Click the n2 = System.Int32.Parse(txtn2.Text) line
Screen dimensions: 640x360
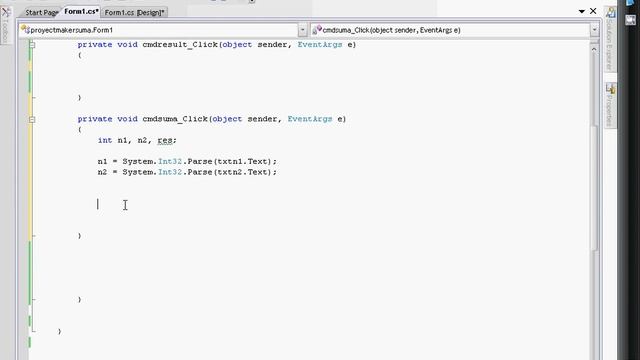[x=187, y=172]
